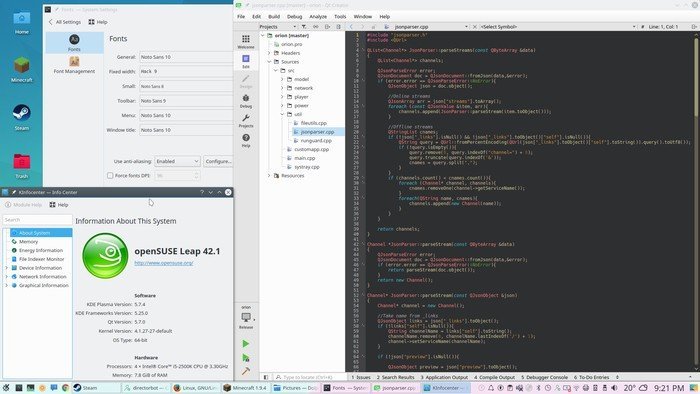Close jsonparser.cpp document with X icon
This screenshot has height=394, width=700.
pyautogui.click(x=475, y=27)
